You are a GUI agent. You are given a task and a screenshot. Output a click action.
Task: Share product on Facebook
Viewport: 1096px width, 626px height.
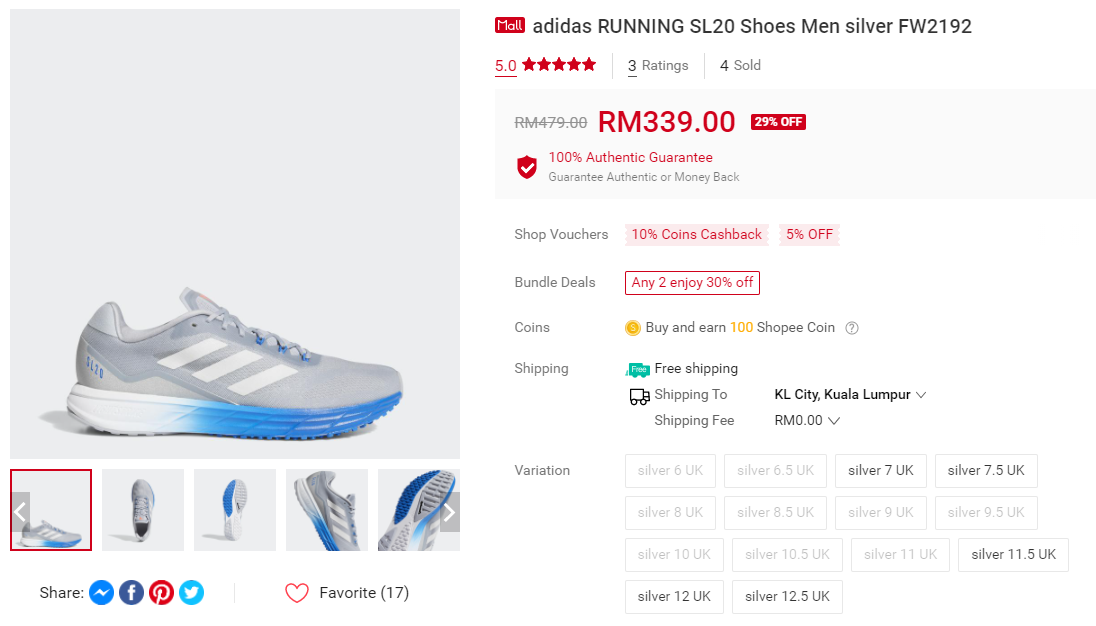click(131, 593)
